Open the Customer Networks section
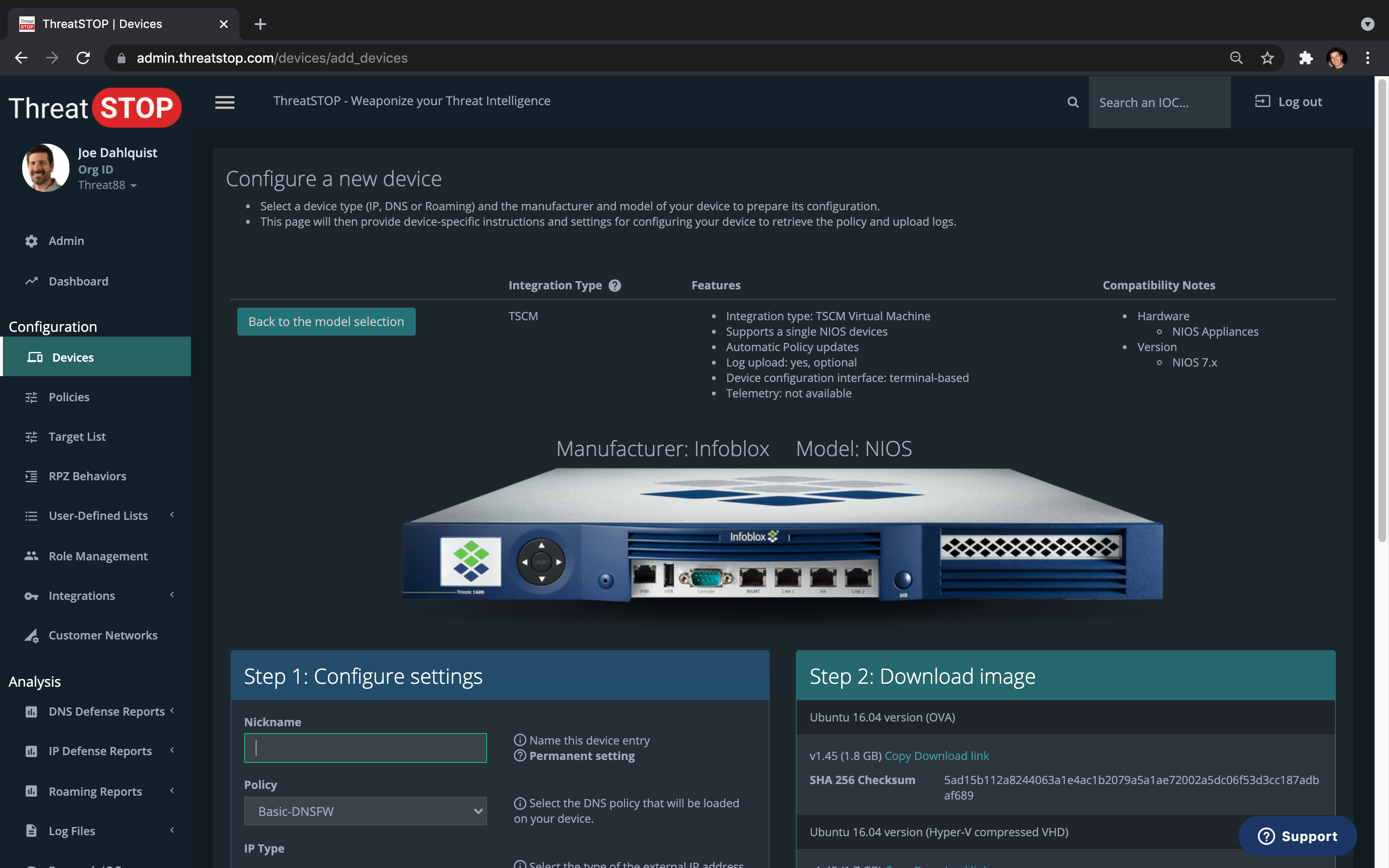The height and width of the screenshot is (868, 1389). 103,635
